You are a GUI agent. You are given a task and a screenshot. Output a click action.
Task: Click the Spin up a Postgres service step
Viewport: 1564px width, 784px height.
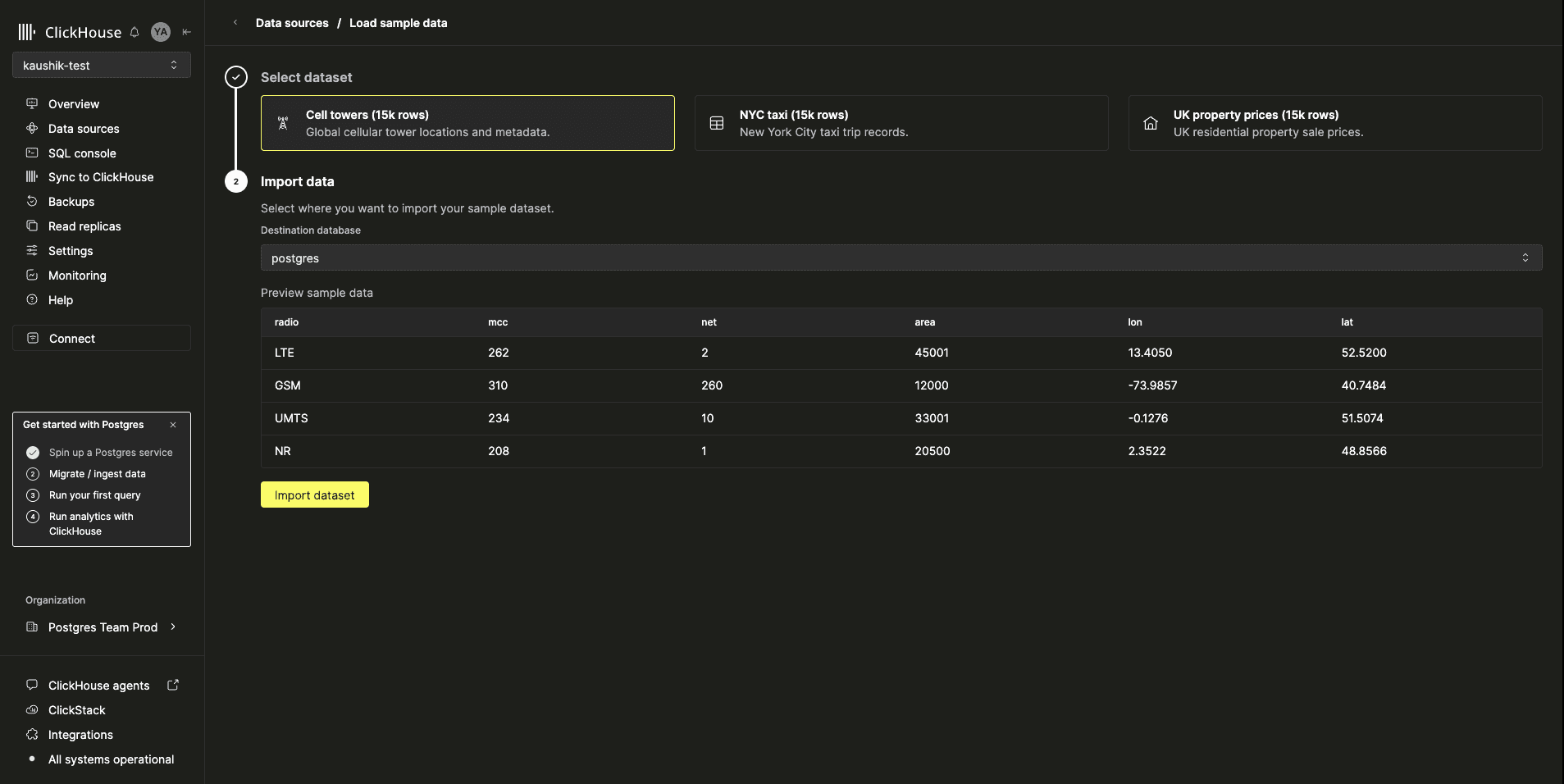click(111, 453)
